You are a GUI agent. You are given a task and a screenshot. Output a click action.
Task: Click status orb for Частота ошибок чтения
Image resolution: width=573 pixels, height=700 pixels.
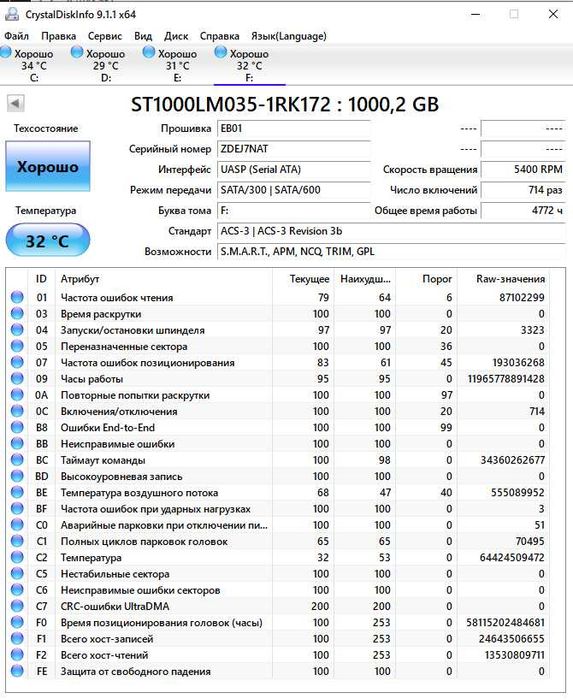[x=17, y=297]
